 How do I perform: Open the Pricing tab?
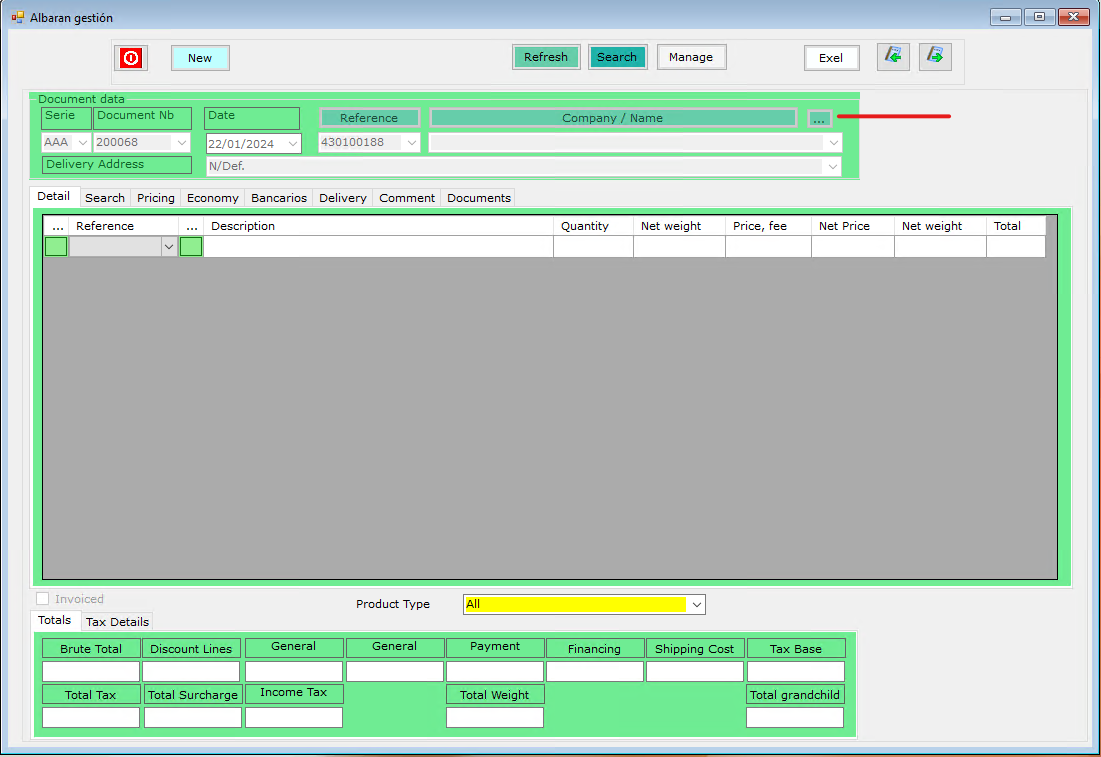pyautogui.click(x=156, y=198)
